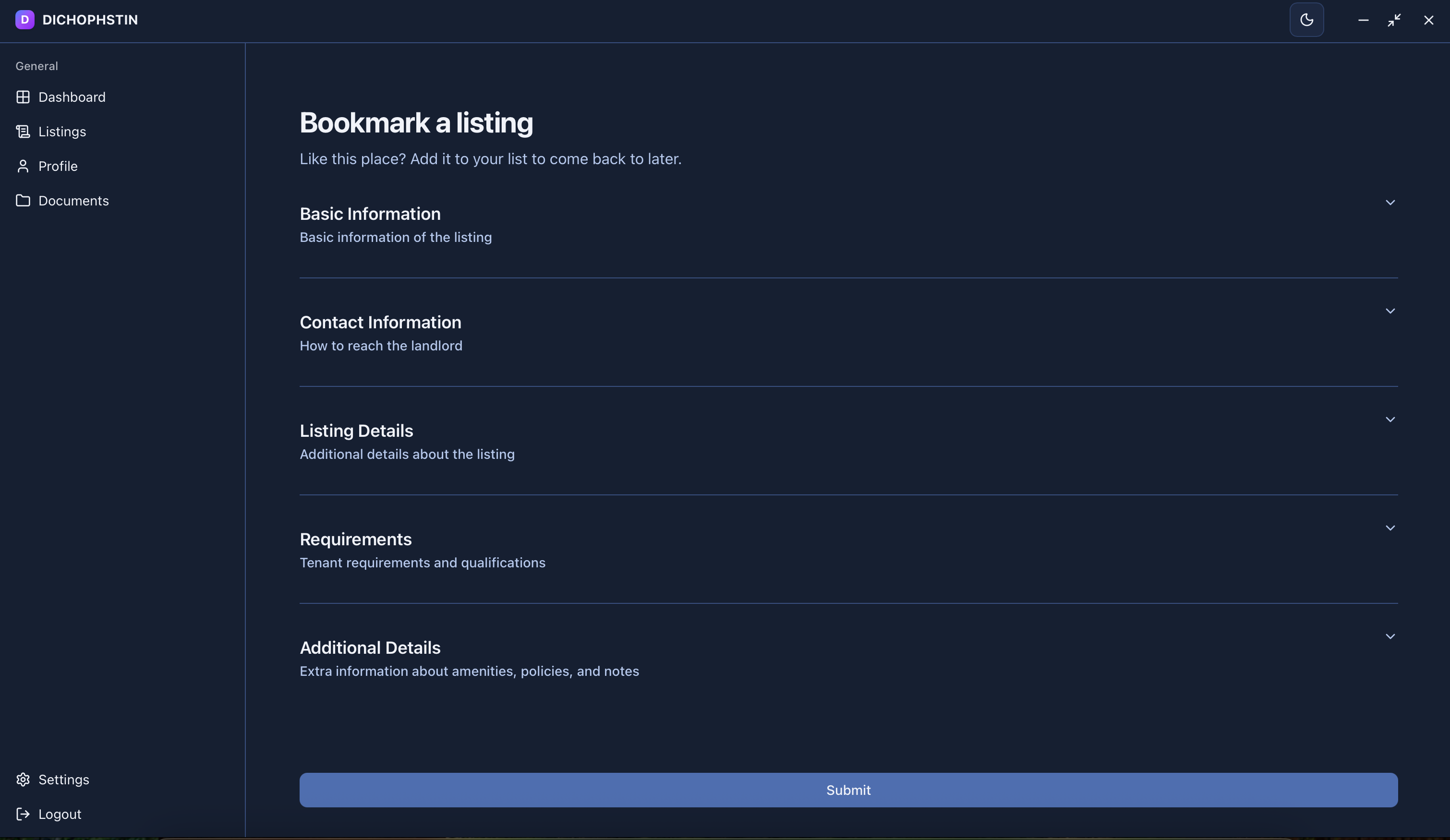Click the Documents folder icon
The height and width of the screenshot is (840, 1450).
pyautogui.click(x=23, y=201)
